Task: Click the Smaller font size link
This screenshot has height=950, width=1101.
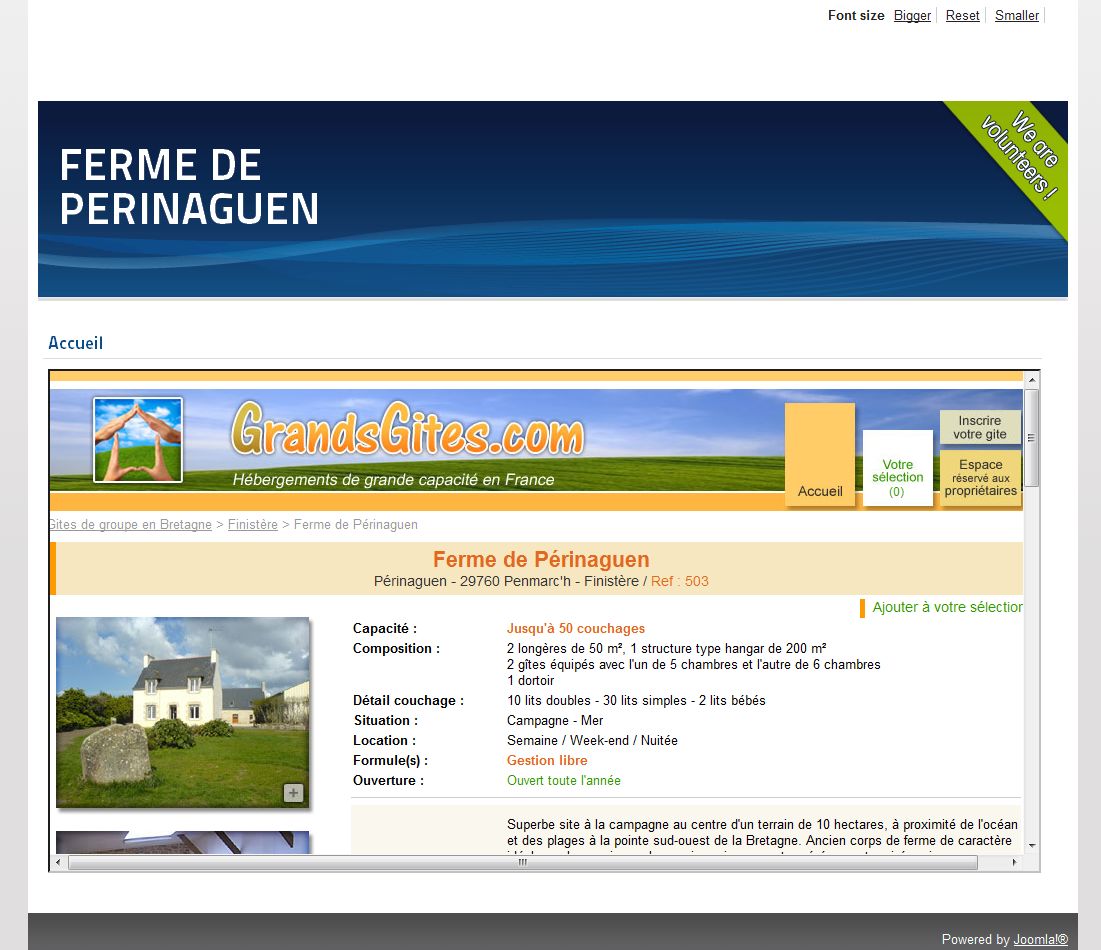Action: [1016, 15]
